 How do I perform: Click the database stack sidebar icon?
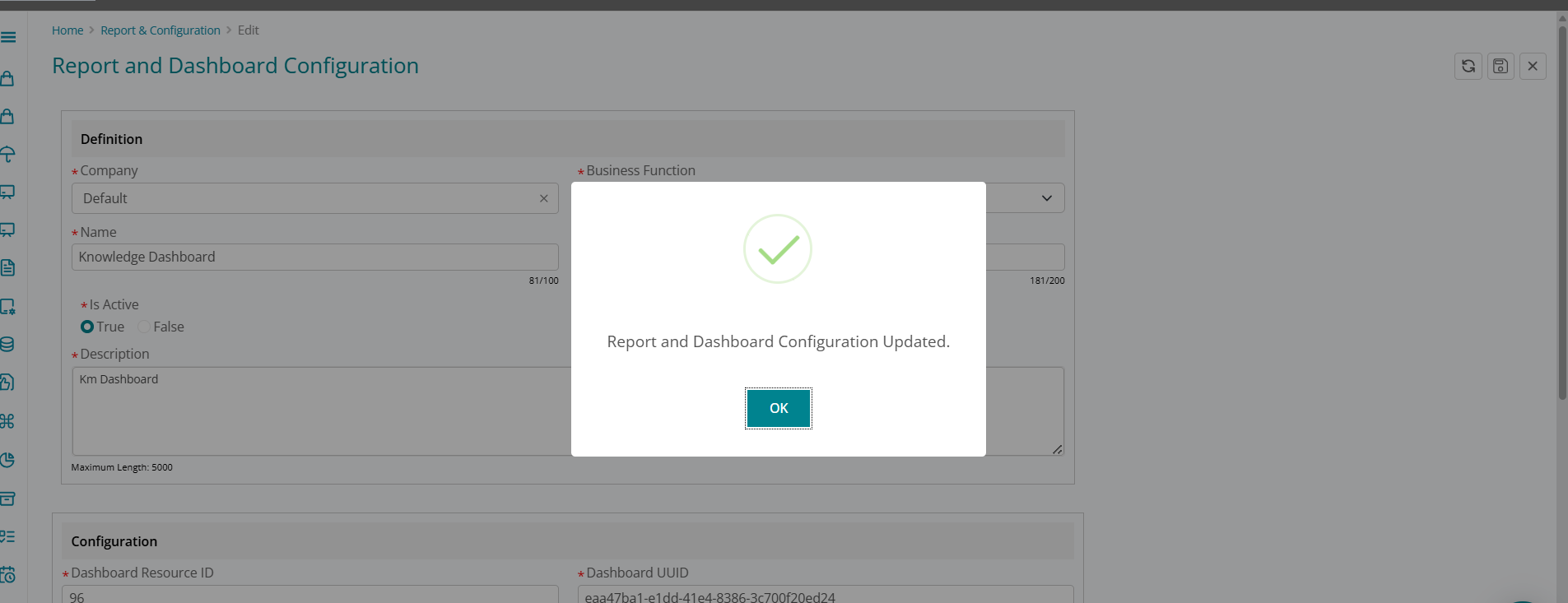(8, 345)
